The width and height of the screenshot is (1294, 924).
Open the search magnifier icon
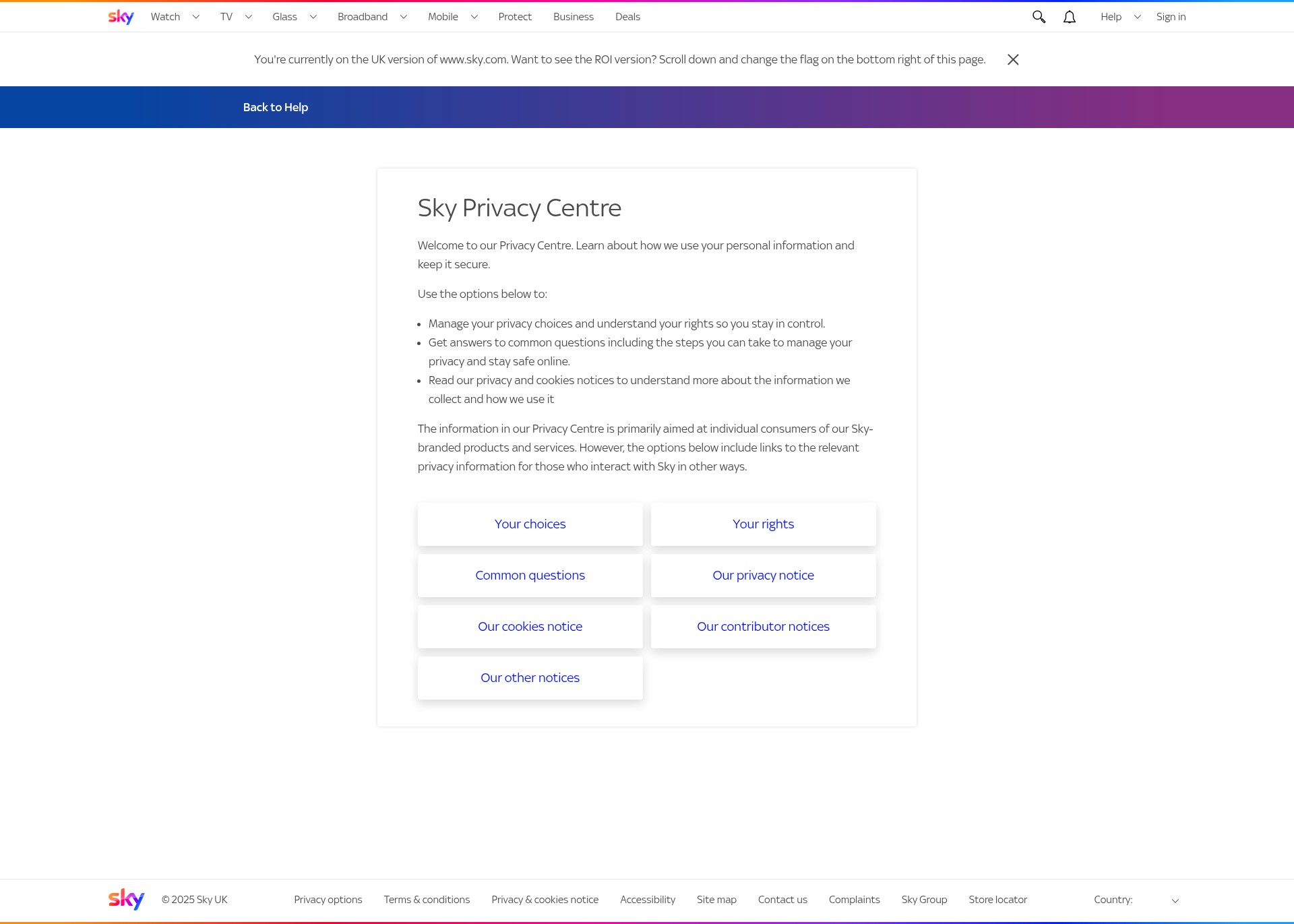[1039, 17]
